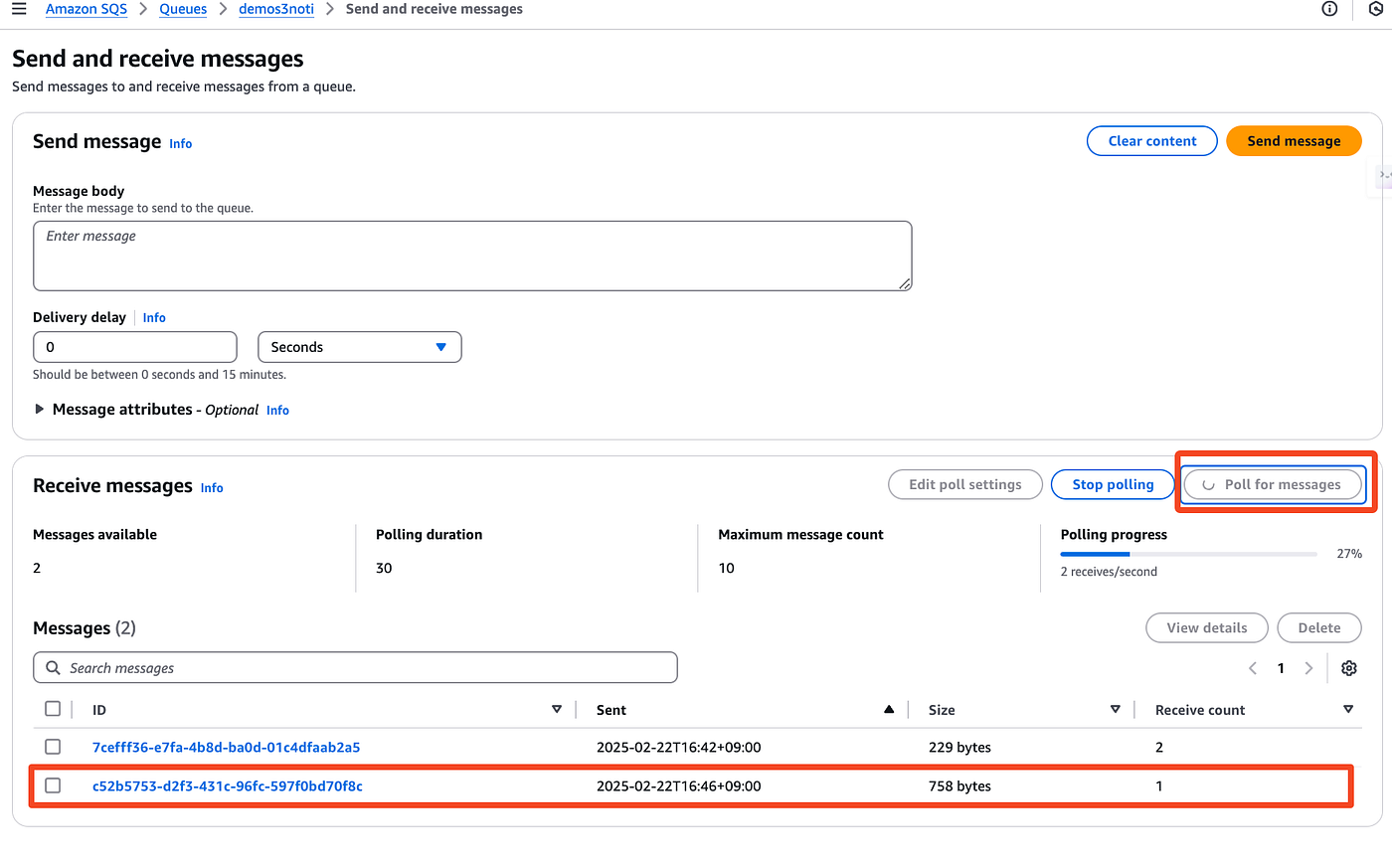The image size is (1392, 868).
Task: Focus the Search messages field
Action: pos(355,667)
